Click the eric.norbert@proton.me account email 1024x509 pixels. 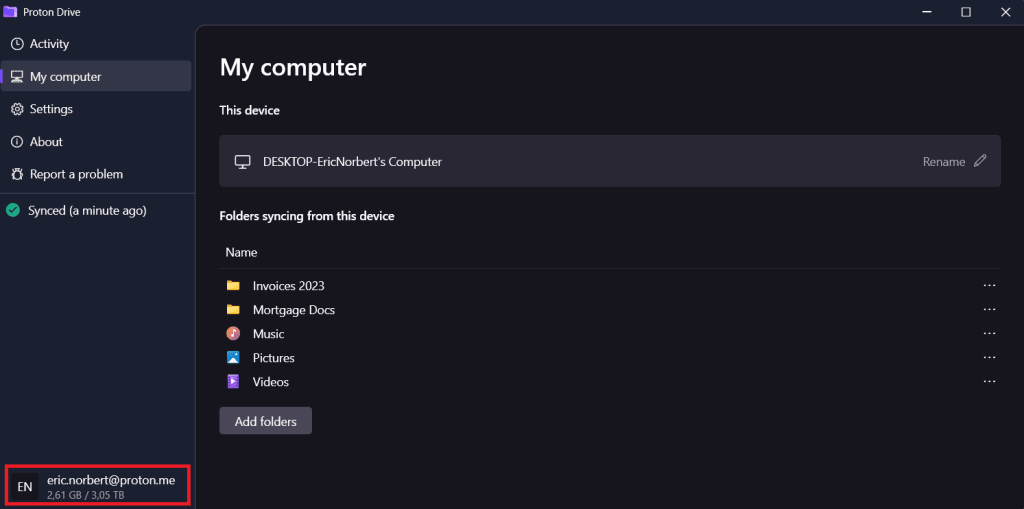point(111,480)
